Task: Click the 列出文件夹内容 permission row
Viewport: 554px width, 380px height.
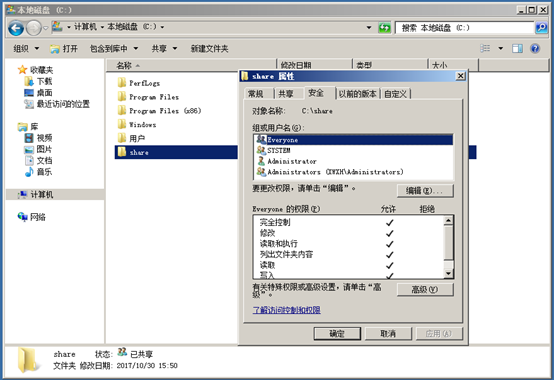Action: coord(349,254)
